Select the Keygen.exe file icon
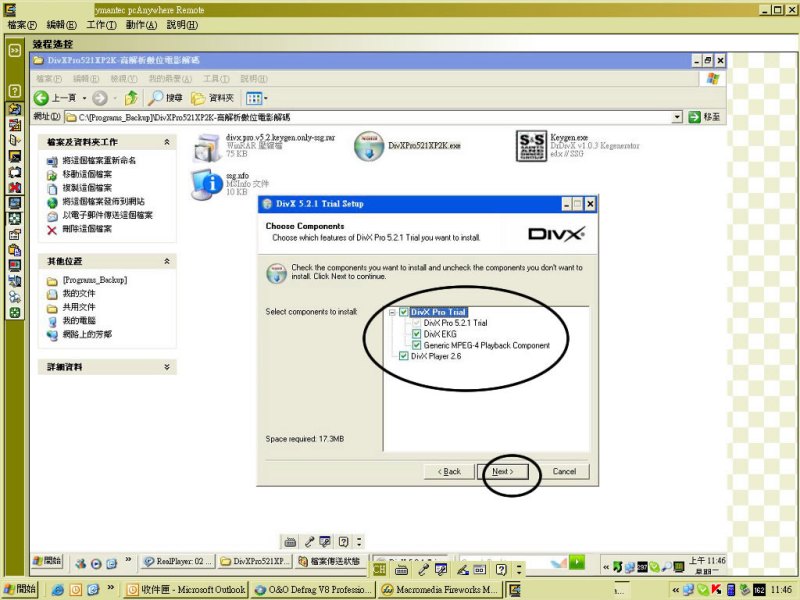The height and width of the screenshot is (600, 800). pos(531,146)
